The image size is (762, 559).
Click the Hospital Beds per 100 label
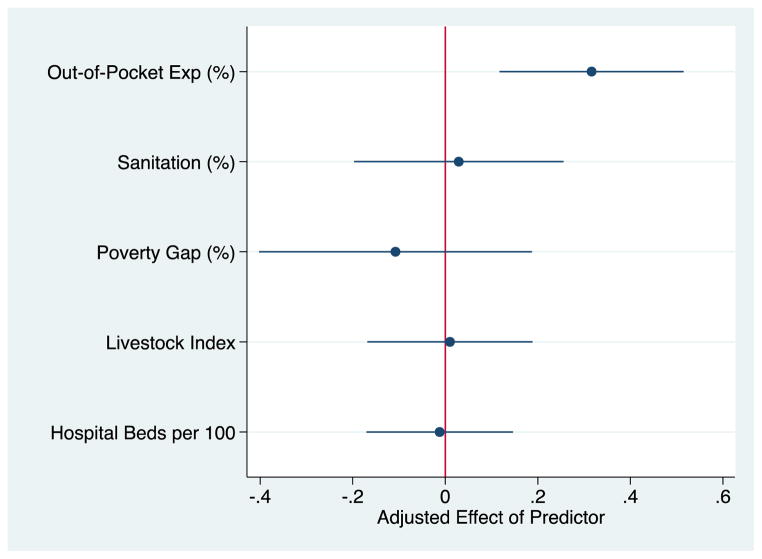pos(142,432)
